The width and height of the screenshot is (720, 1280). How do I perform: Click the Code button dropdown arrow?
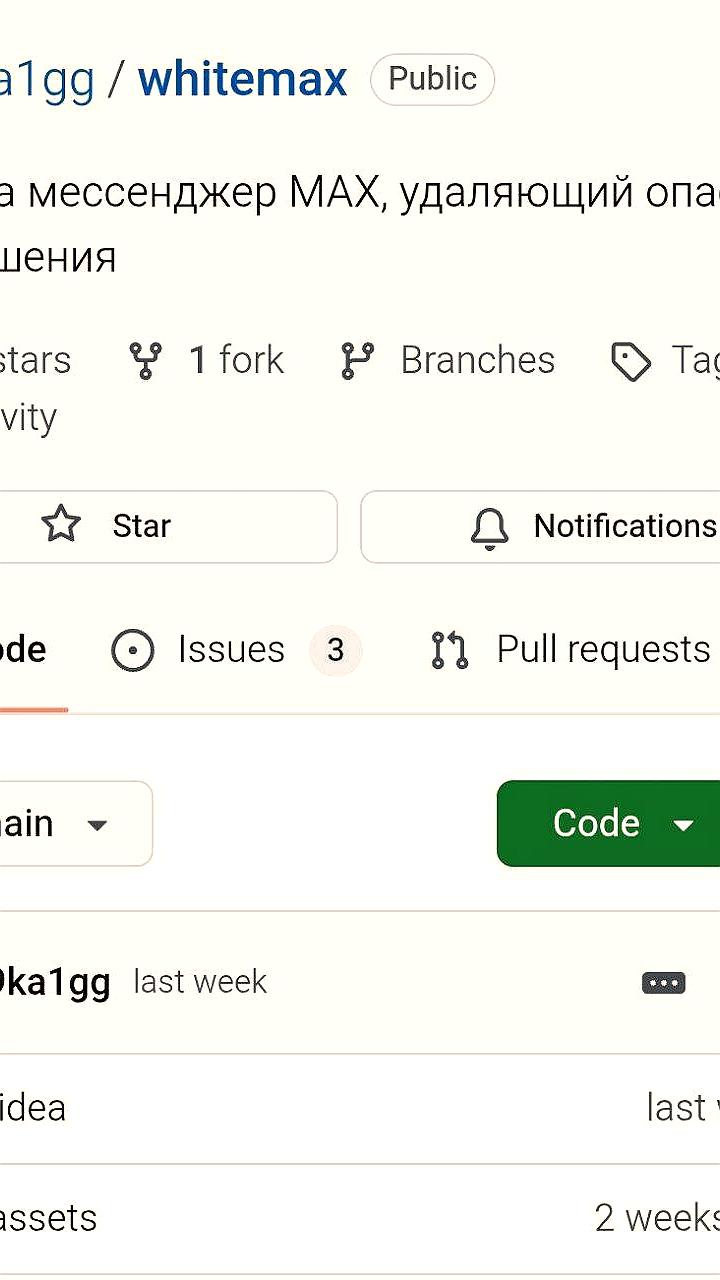click(x=684, y=825)
